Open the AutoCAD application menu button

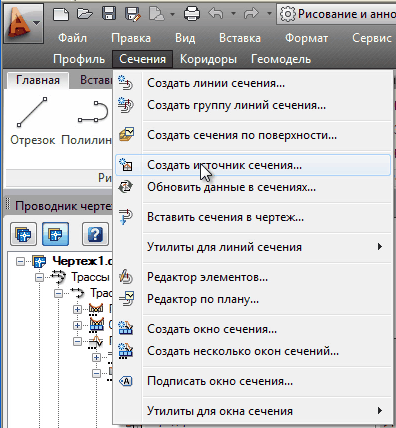point(23,23)
